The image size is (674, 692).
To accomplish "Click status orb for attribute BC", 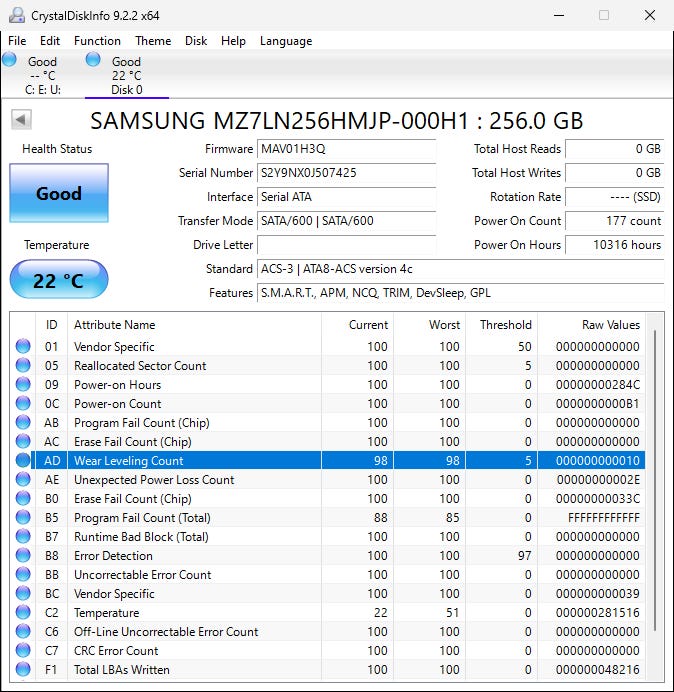I will tap(23, 593).
